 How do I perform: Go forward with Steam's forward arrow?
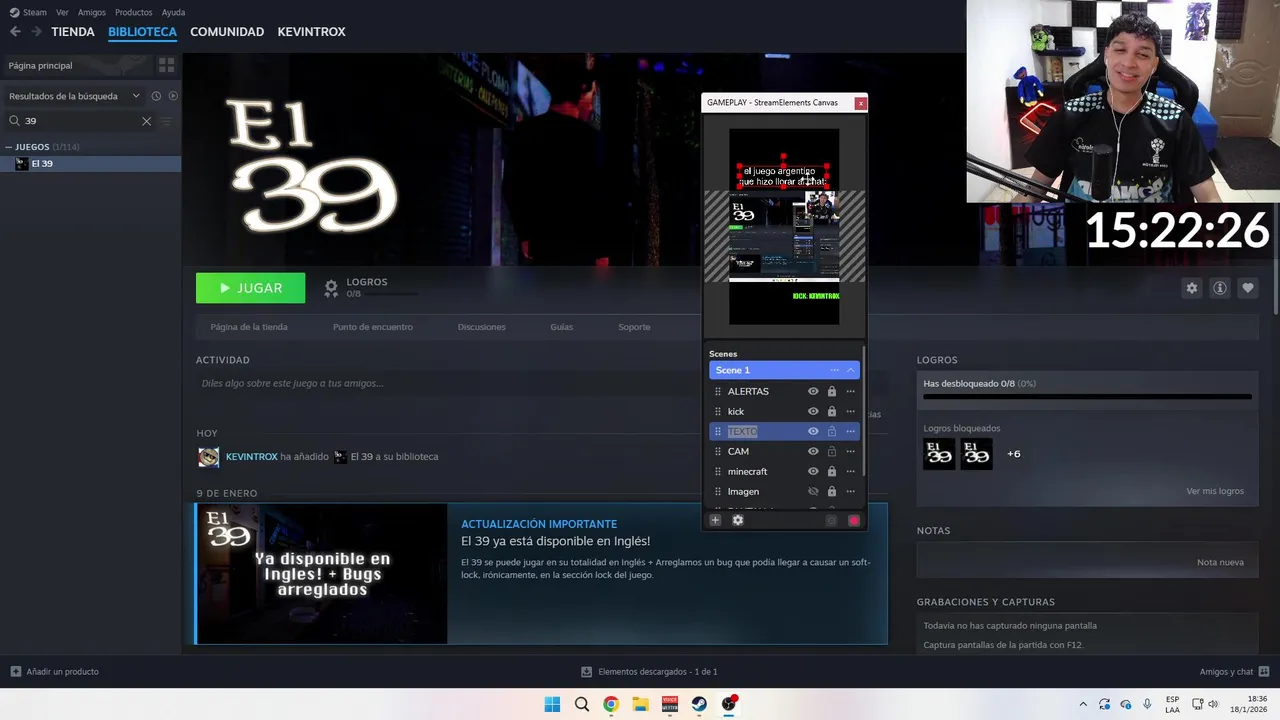(x=36, y=32)
